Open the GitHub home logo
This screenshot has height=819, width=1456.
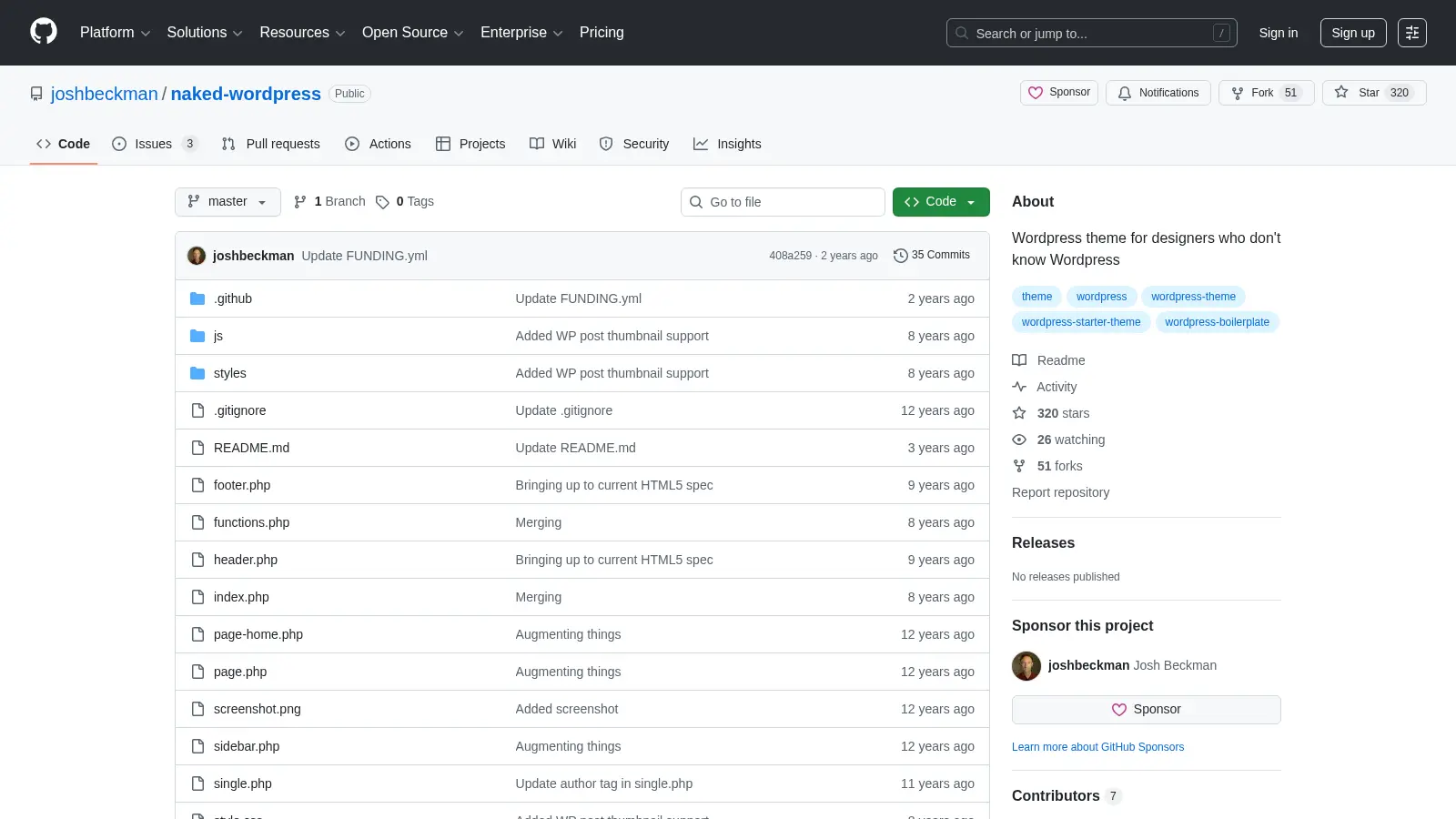pos(44,32)
